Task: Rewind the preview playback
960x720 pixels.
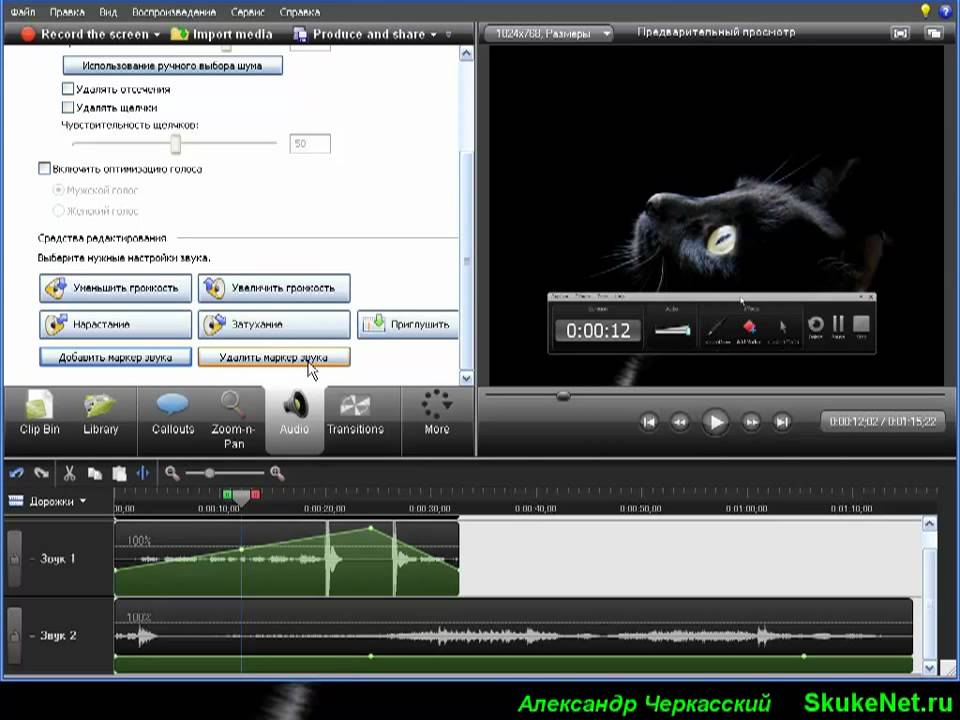Action: 680,422
